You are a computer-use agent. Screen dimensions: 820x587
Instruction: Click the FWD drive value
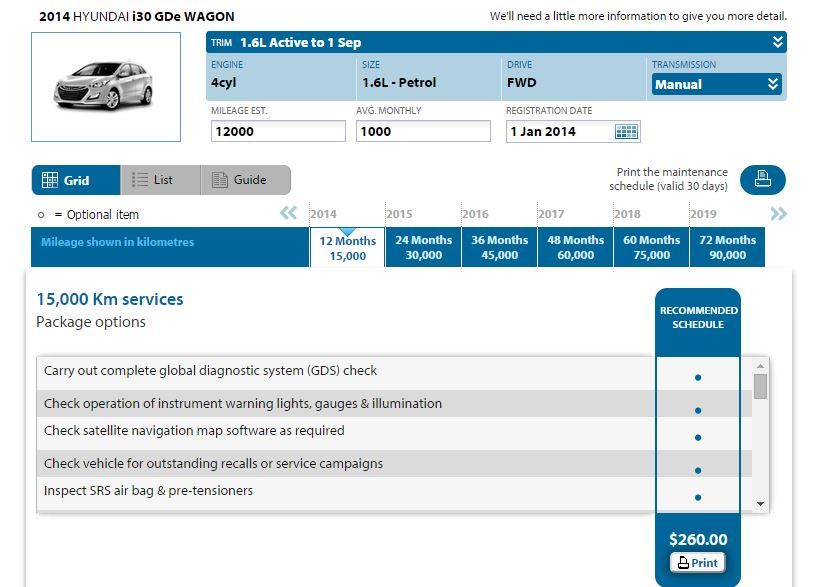click(x=521, y=83)
